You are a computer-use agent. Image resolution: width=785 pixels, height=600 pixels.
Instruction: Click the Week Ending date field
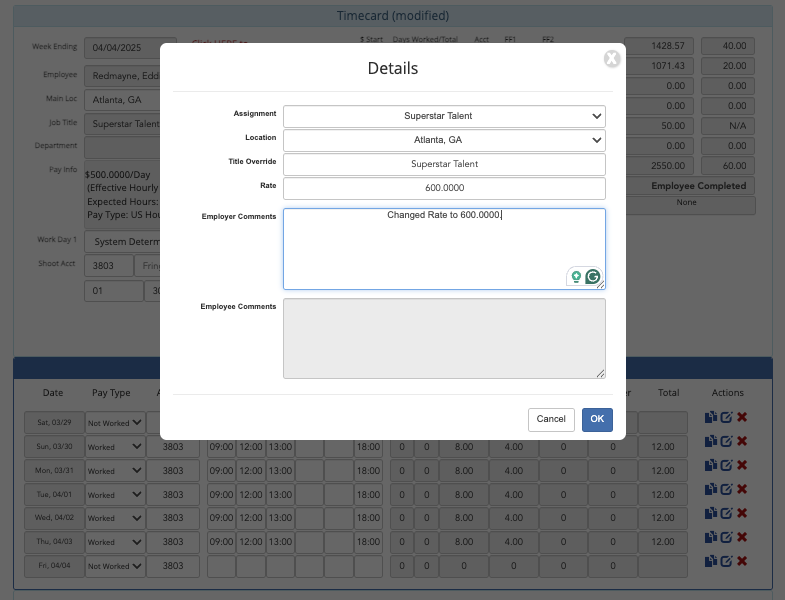point(130,48)
